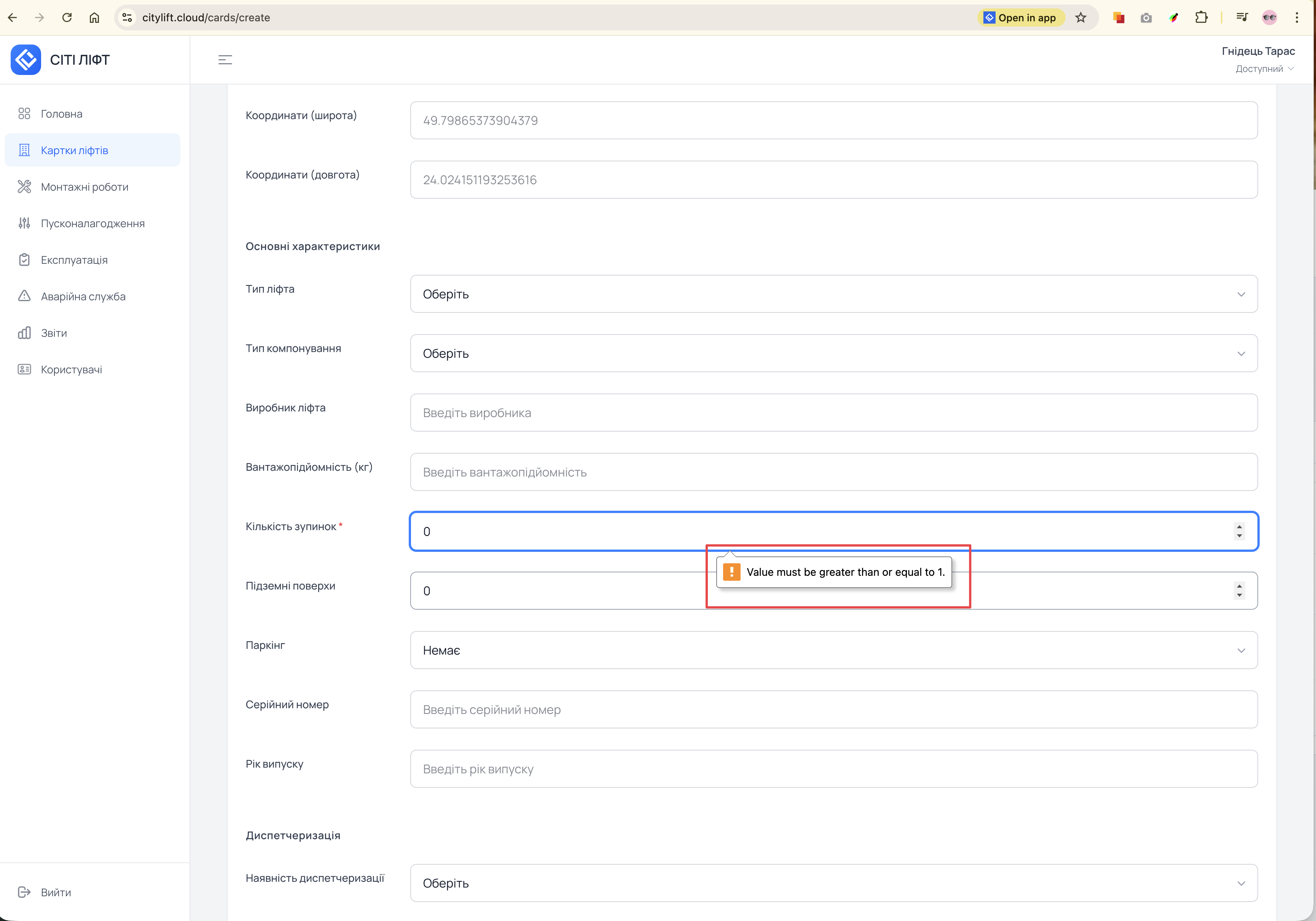This screenshot has width=1316, height=921.
Task: Expand Наявність диспетчеризації dropdown
Action: [x=833, y=883]
